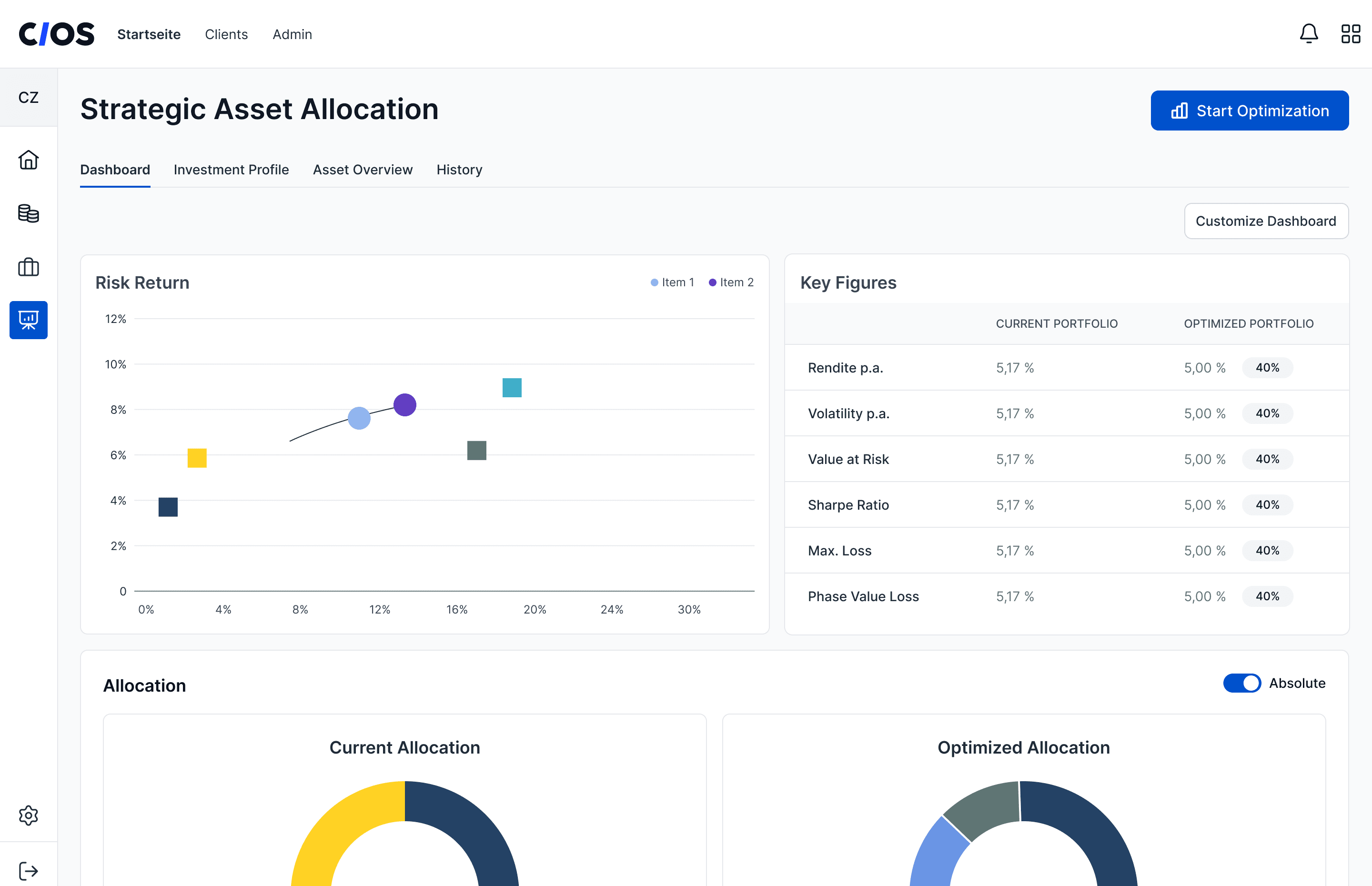The width and height of the screenshot is (1372, 886).
Task: Click the yellow square data point
Action: [x=197, y=458]
